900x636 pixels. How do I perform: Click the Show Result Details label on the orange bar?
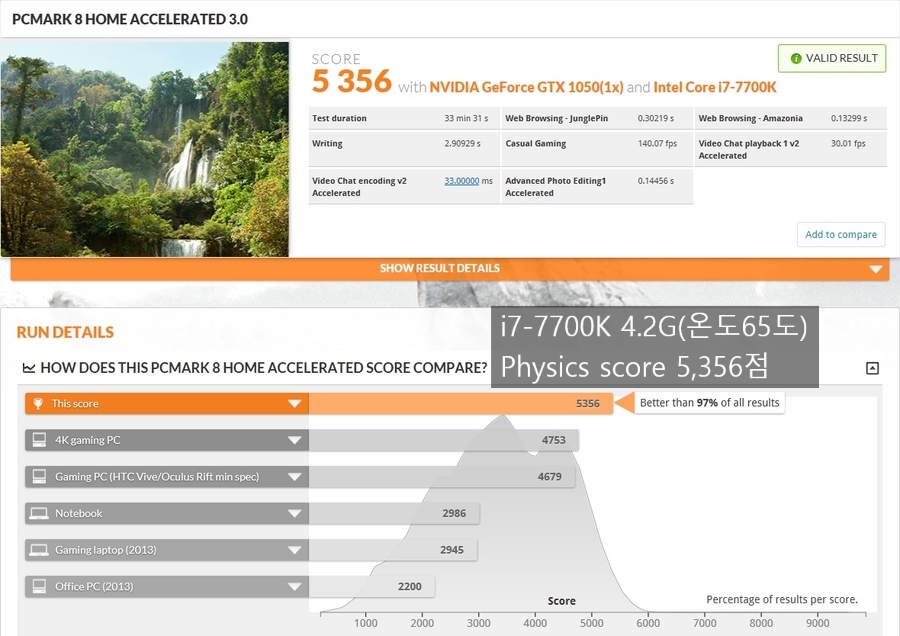(440, 268)
